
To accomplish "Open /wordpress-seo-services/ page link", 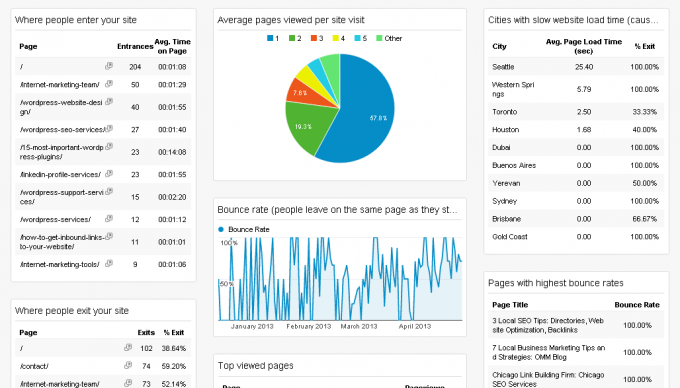I will point(62,130).
